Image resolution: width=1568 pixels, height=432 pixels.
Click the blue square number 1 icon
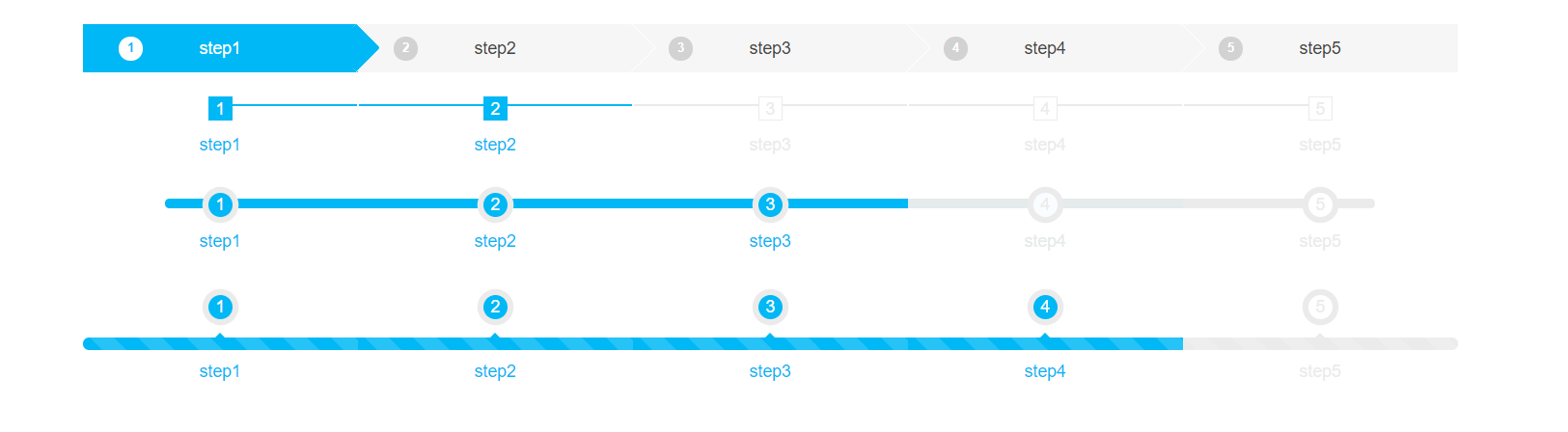pyautogui.click(x=220, y=109)
